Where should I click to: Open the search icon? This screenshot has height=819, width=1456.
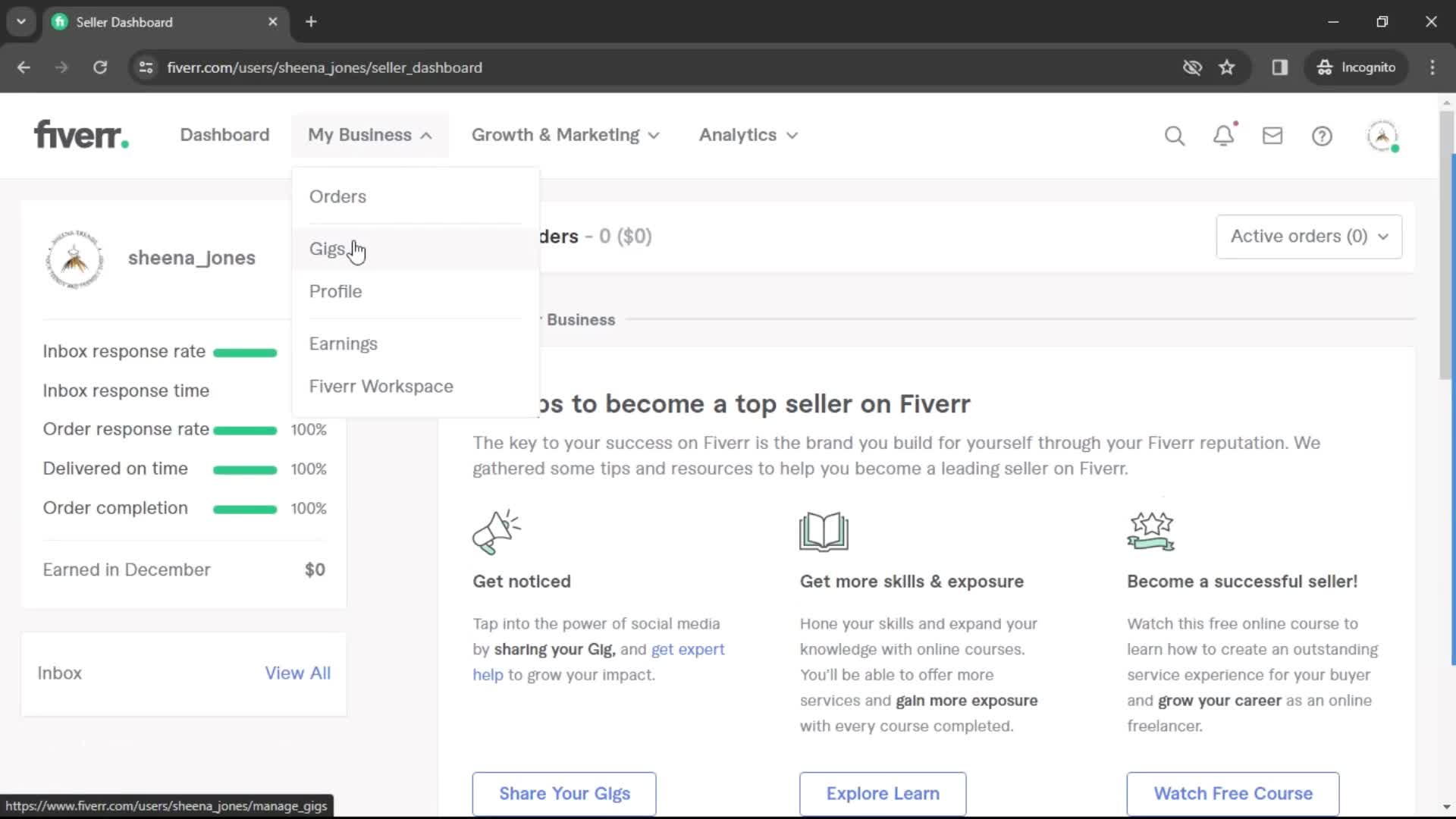1175,135
